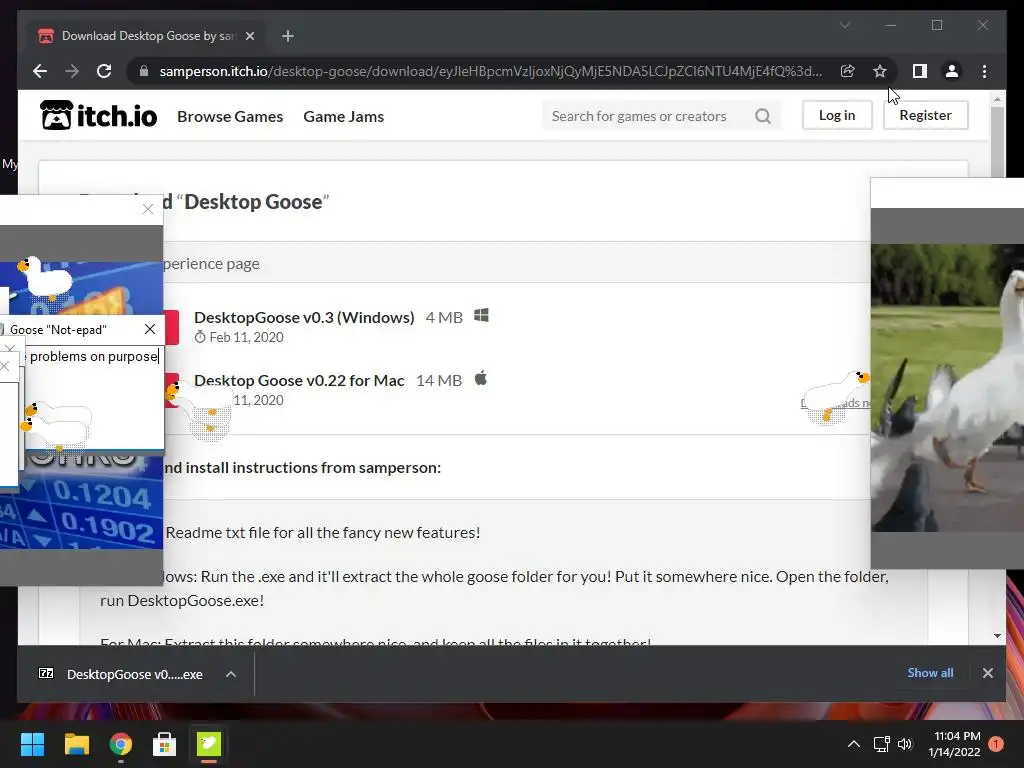This screenshot has width=1024, height=768.
Task: Click Desktop Goose taskbar icon
Action: (209, 744)
